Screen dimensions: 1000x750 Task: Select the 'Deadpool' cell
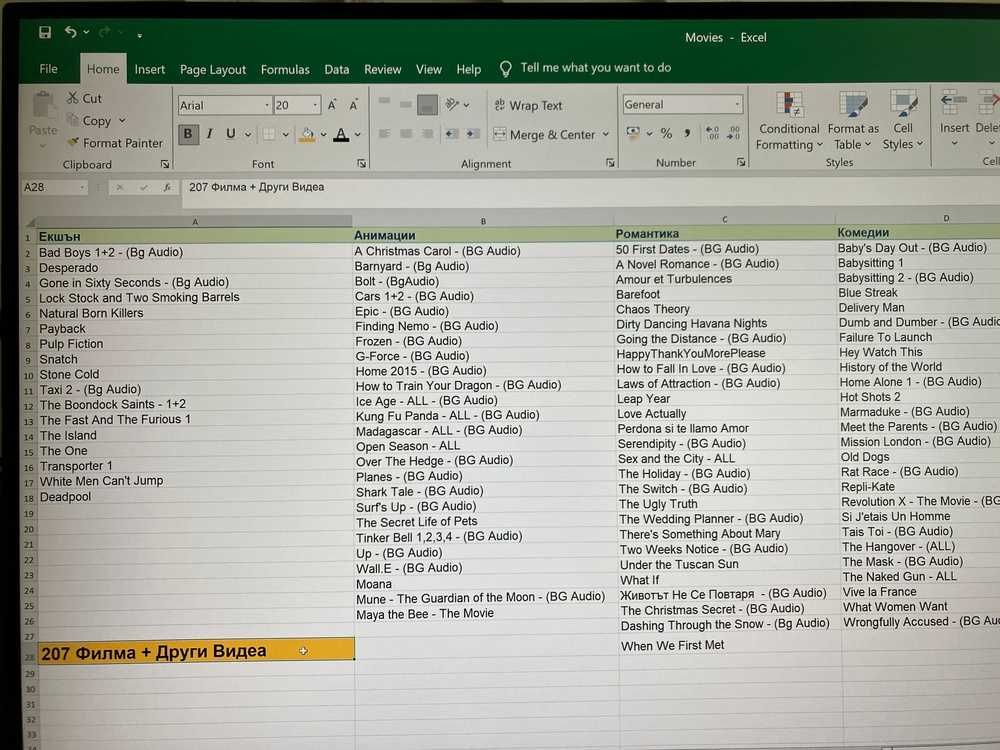tap(196, 497)
